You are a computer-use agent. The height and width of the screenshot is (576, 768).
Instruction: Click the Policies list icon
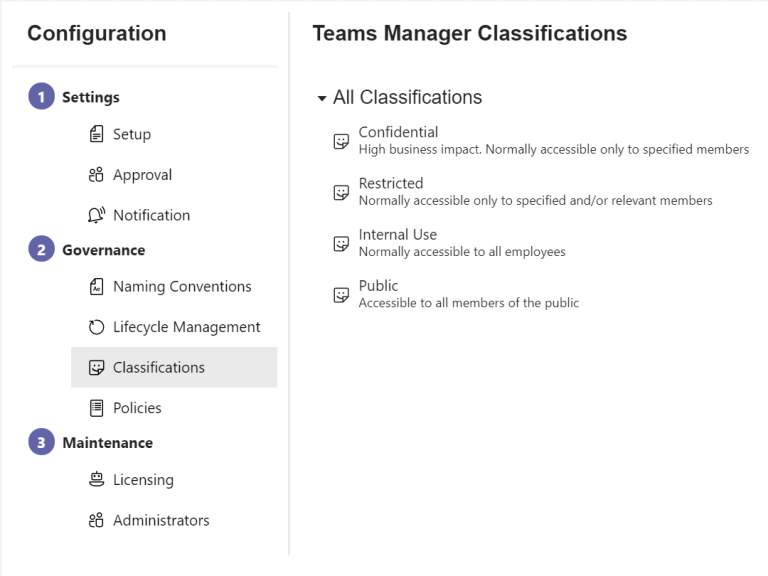[97, 408]
